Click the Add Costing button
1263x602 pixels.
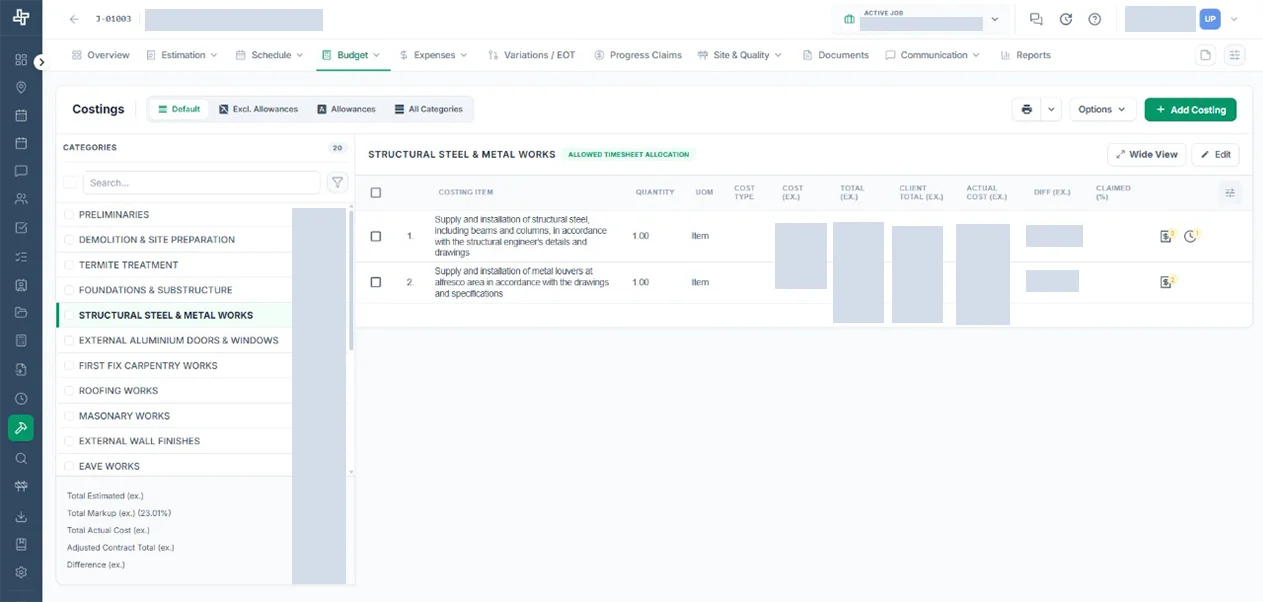[1190, 110]
